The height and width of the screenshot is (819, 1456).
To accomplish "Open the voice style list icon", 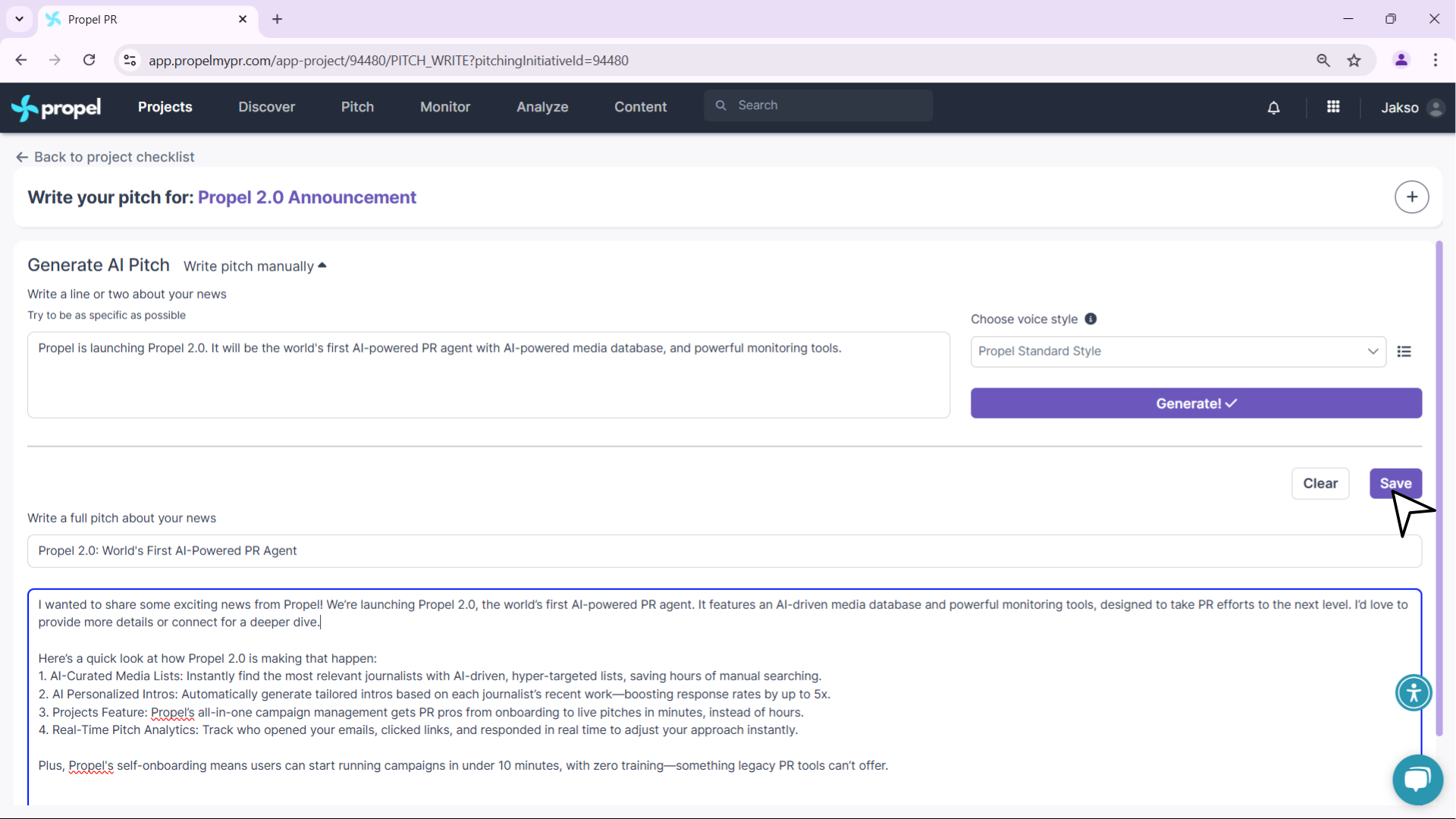I will (x=1404, y=352).
